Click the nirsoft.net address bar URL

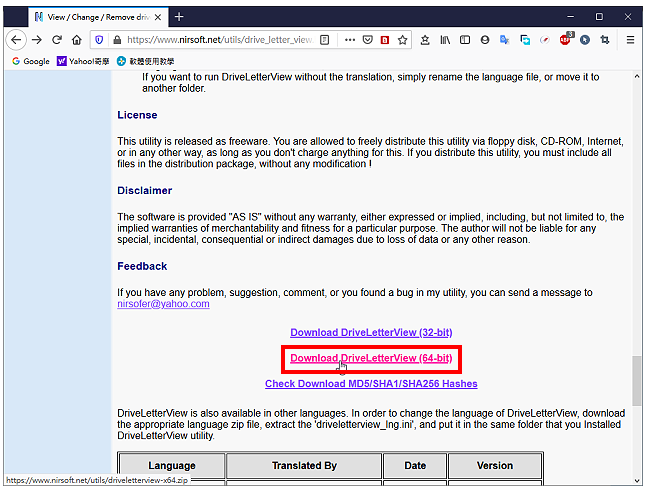point(220,40)
